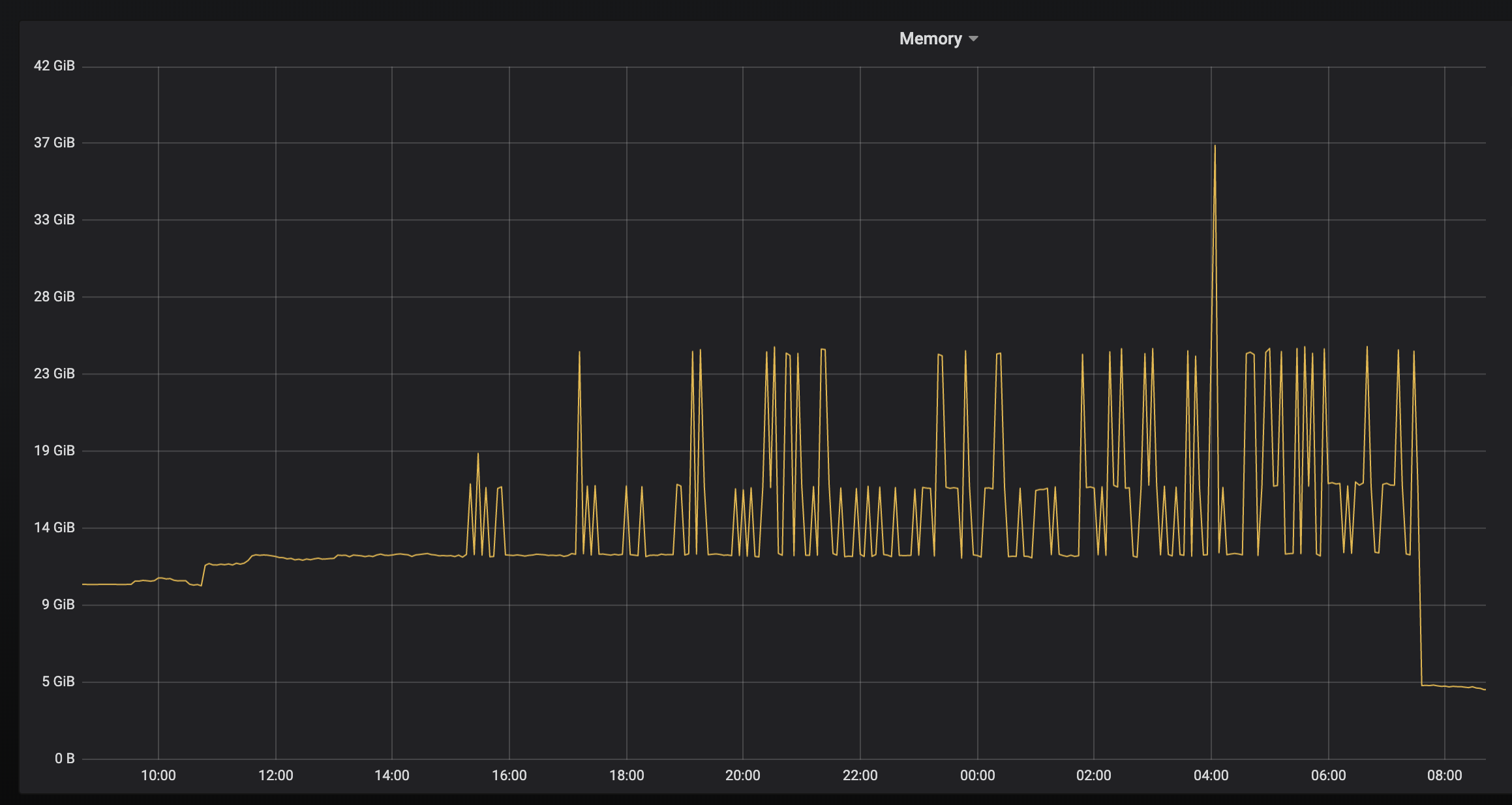The image size is (1512, 805).
Task: Click the 42 GiB y-axis label
Action: tap(55, 65)
